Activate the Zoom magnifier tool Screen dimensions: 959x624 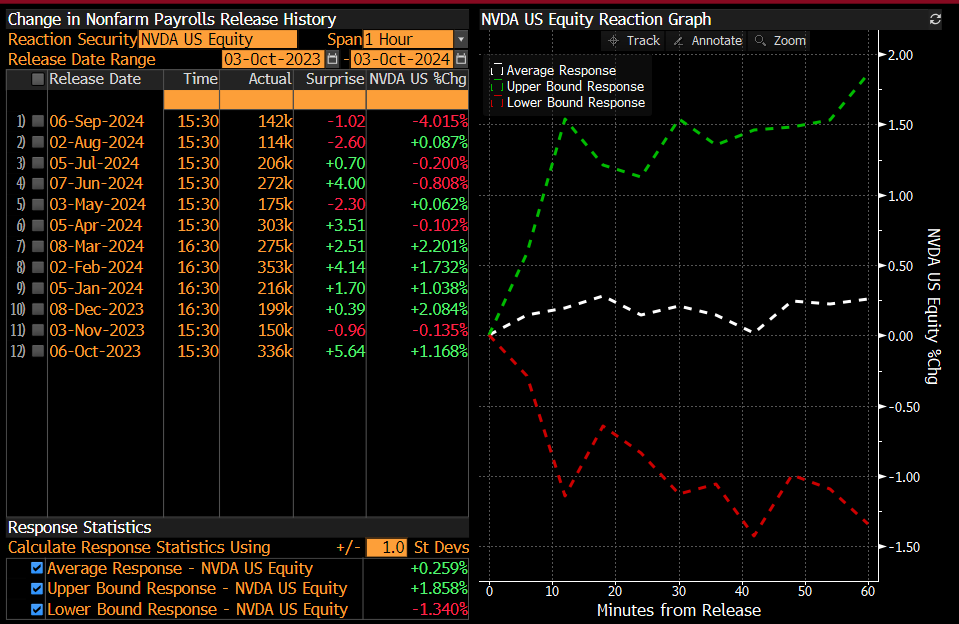click(780, 41)
